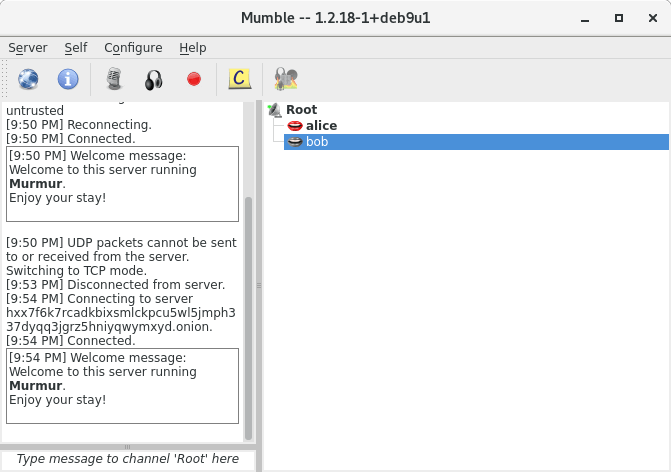Maximize the Mumble window

[x=619, y=18]
